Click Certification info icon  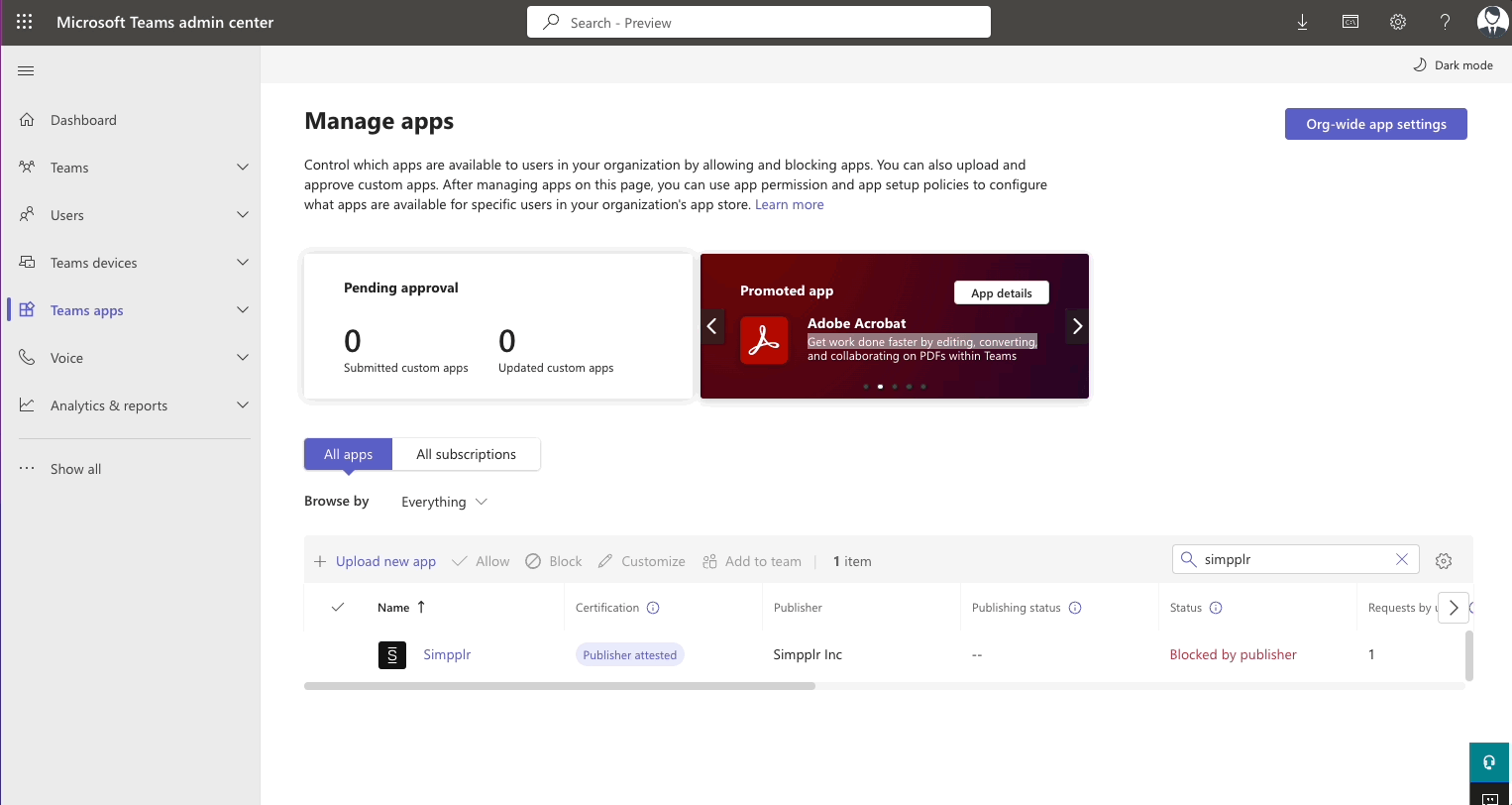[653, 608]
